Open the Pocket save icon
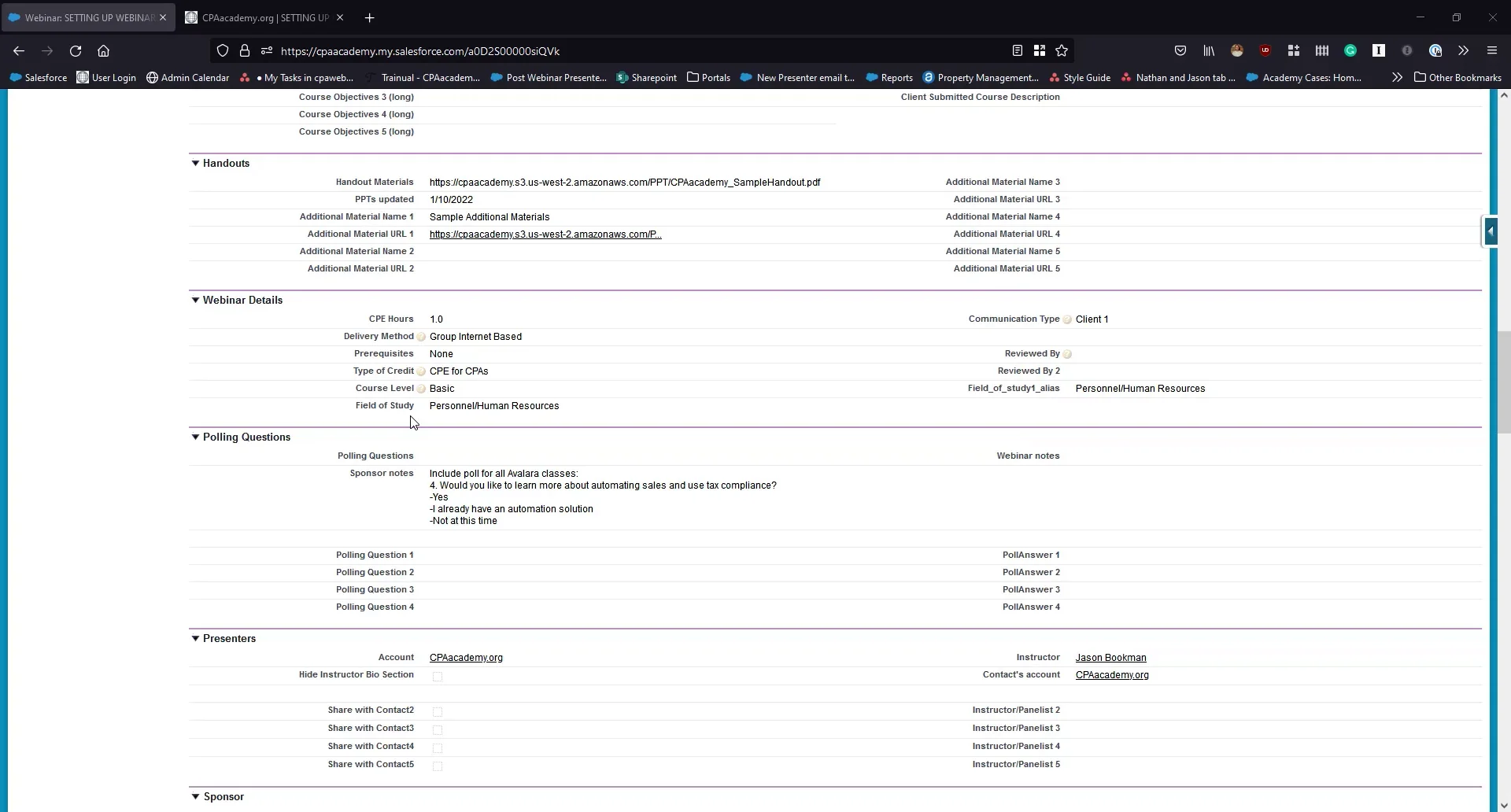 1180,51
